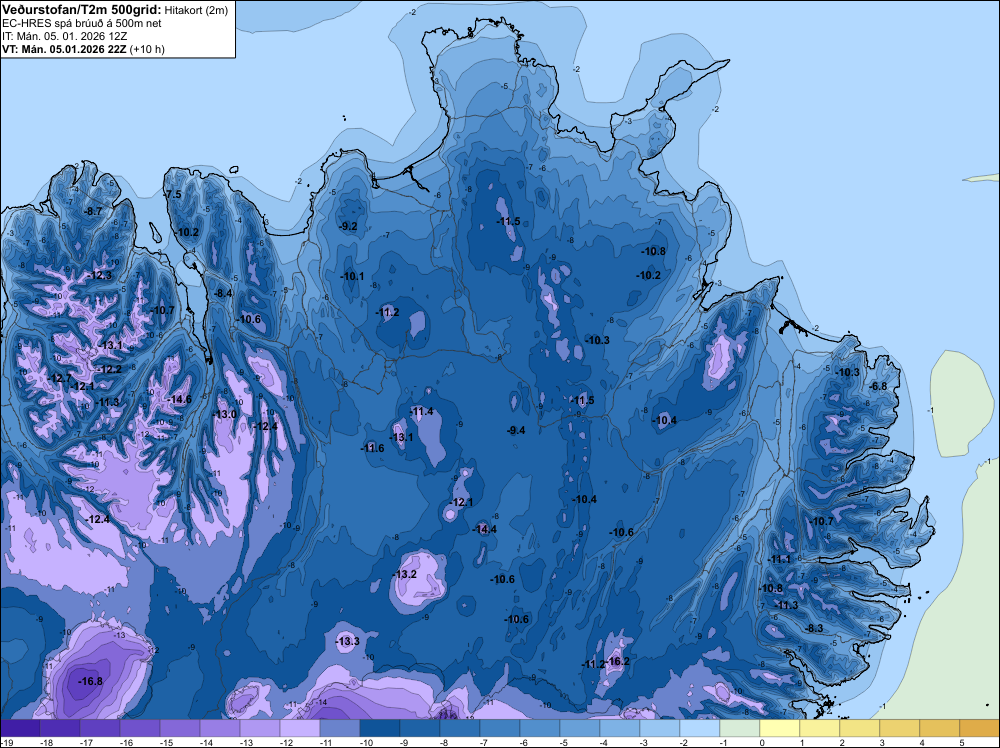Click the legend color swatch labeled -15
1000x748 pixels.
coord(179,728)
